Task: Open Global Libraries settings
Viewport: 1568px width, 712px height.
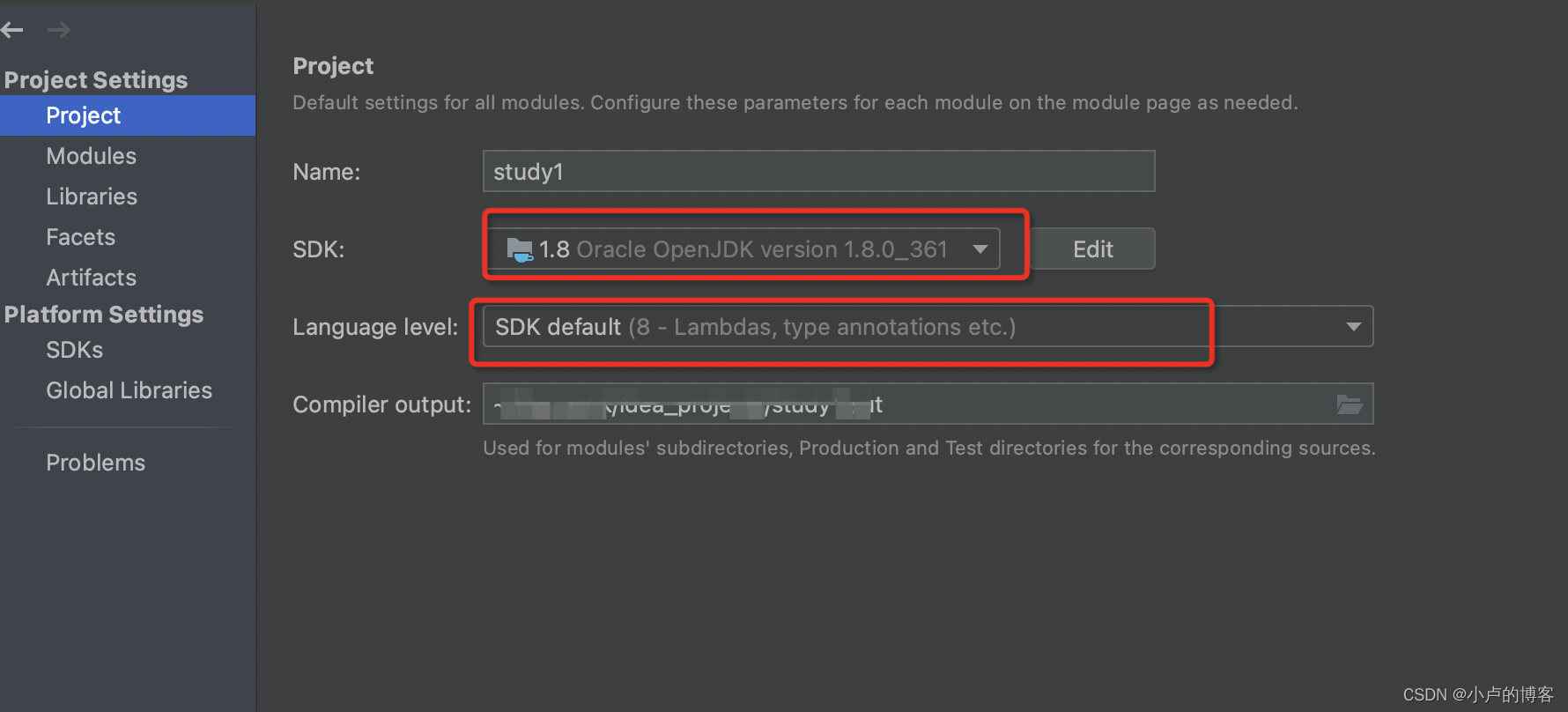Action: coord(129,390)
